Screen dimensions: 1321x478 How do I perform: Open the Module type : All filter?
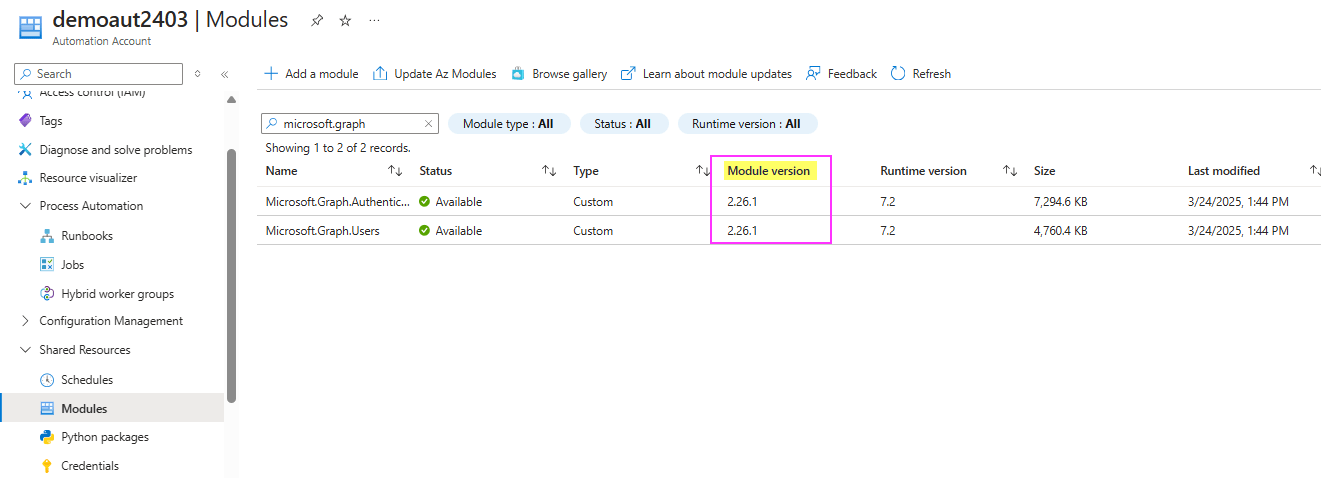[x=509, y=124]
